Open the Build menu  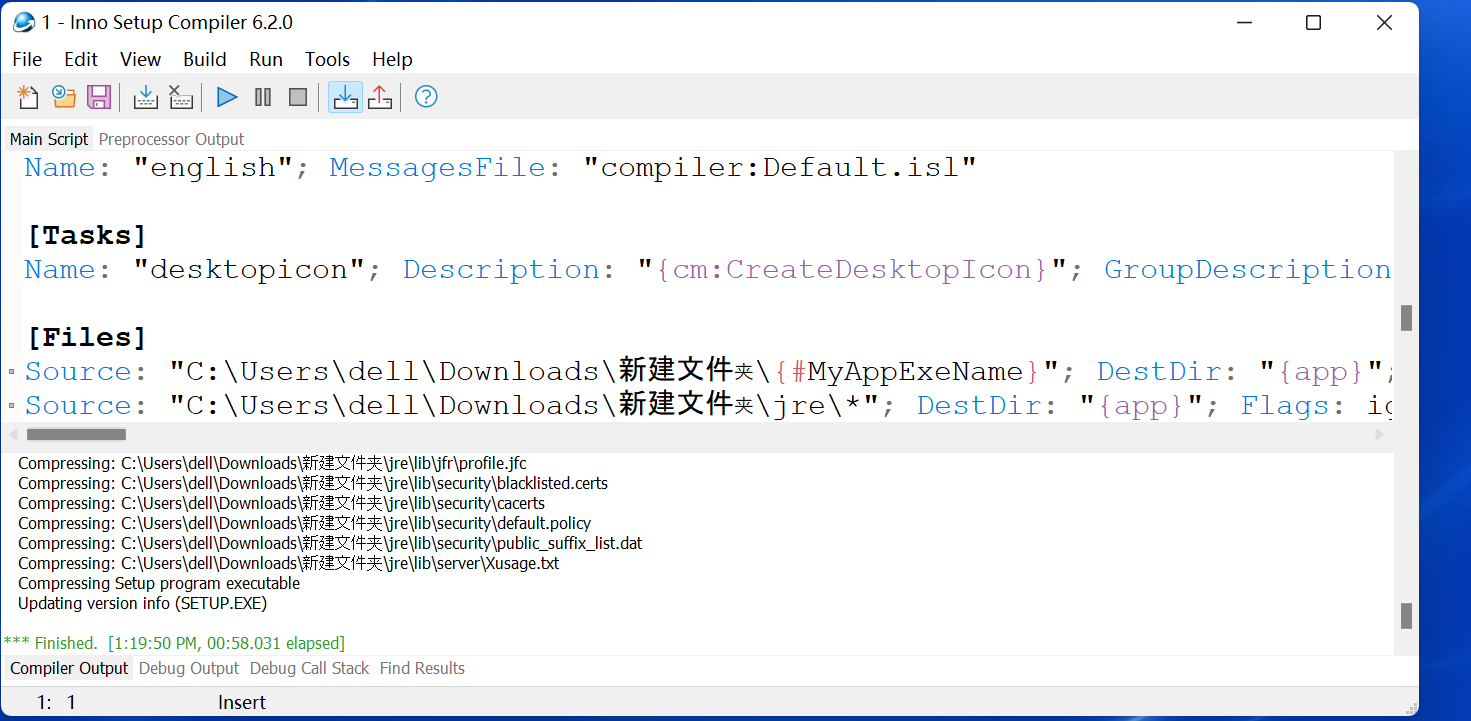coord(205,59)
